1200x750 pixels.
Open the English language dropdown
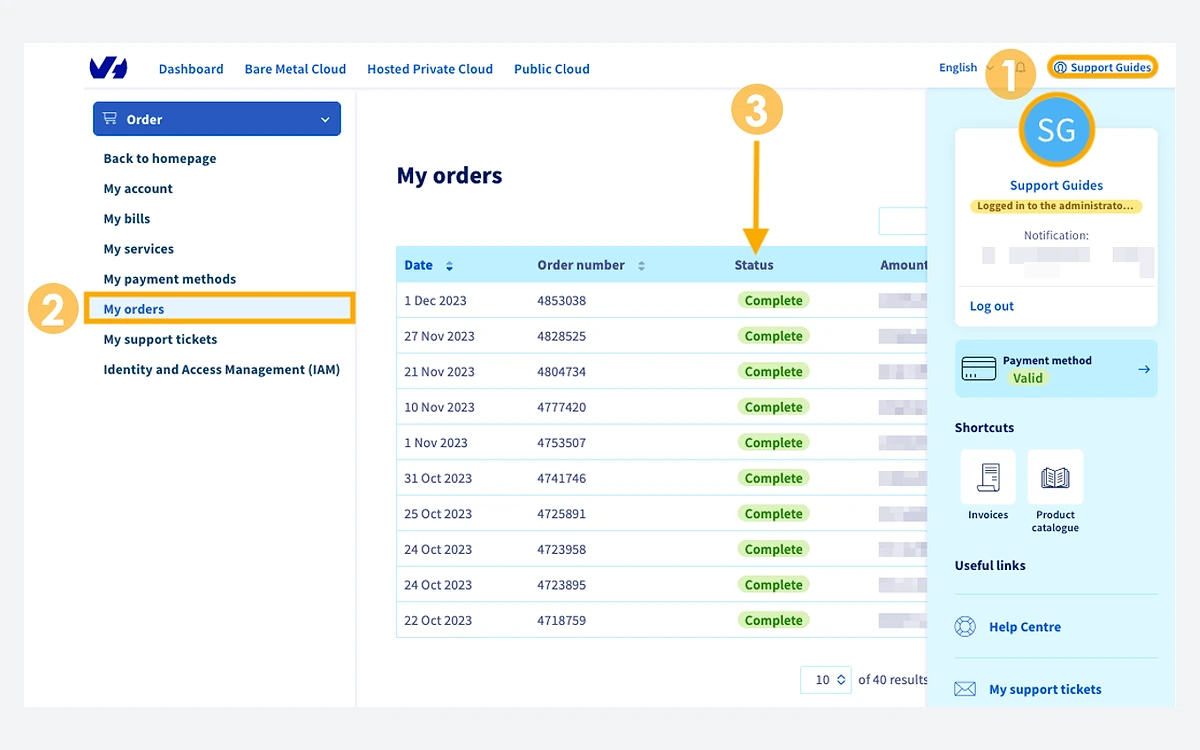[966, 68]
